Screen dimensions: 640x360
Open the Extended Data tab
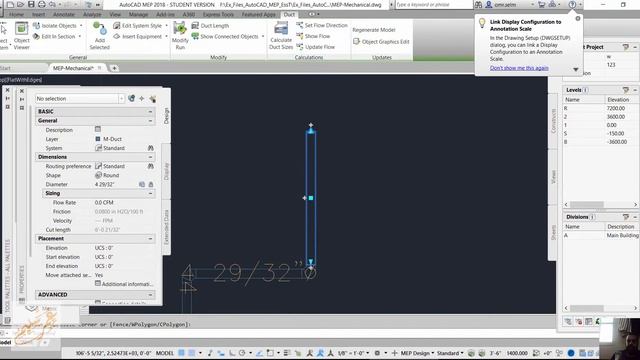point(166,227)
